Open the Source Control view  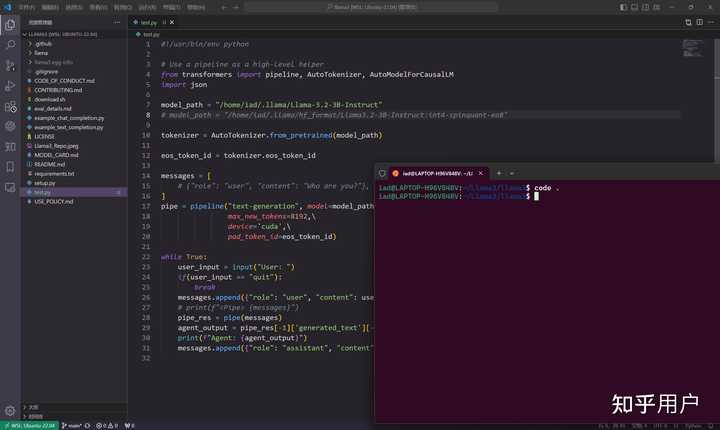pyautogui.click(x=10, y=65)
